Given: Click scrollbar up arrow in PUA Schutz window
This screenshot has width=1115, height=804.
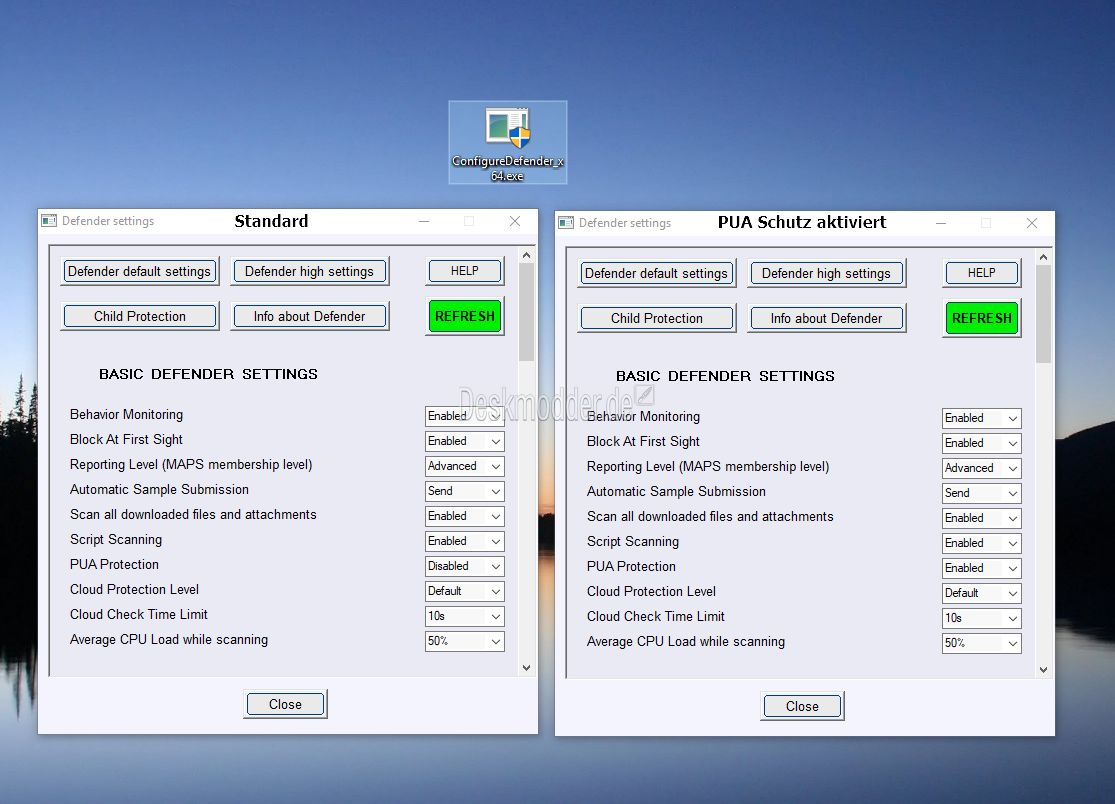Looking at the screenshot, I should pos(1043,257).
